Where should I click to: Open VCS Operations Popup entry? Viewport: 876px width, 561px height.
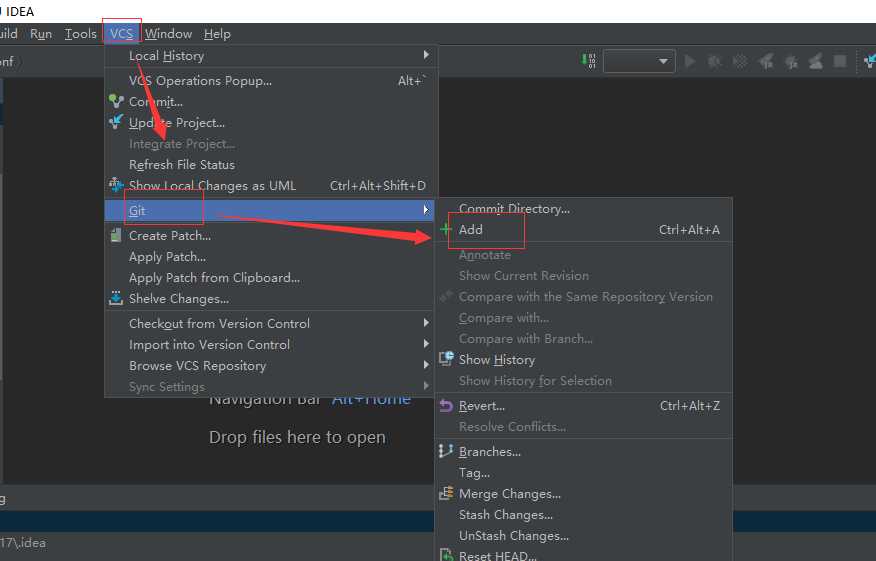click(200, 80)
